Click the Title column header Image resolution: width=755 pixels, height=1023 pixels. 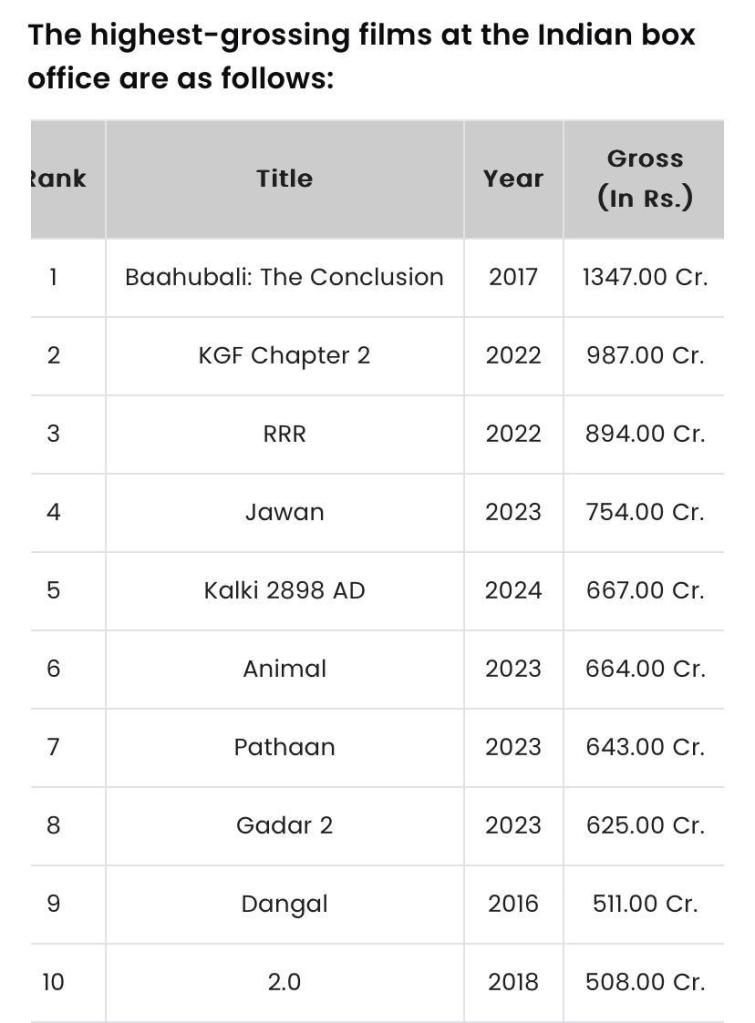pyautogui.click(x=284, y=179)
